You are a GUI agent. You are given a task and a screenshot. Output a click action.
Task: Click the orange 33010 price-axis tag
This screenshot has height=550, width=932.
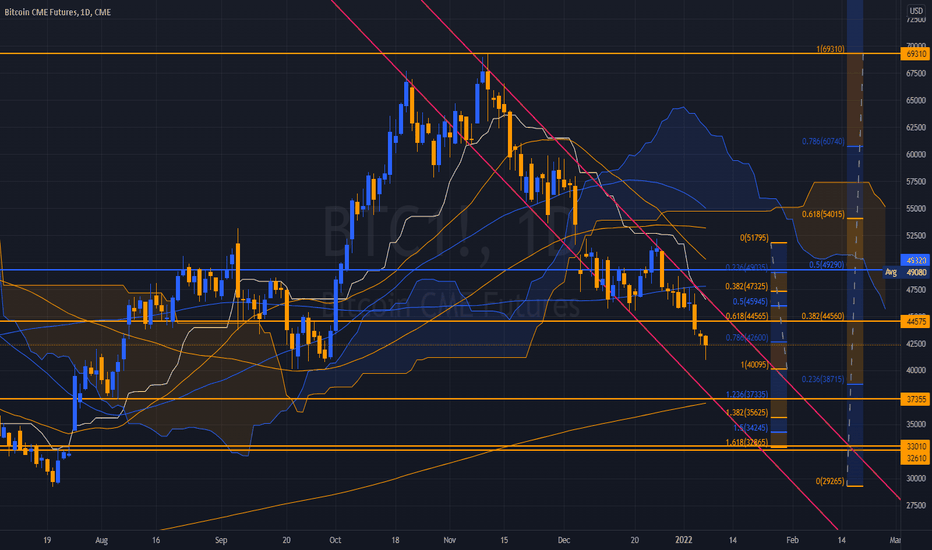[x=915, y=446]
